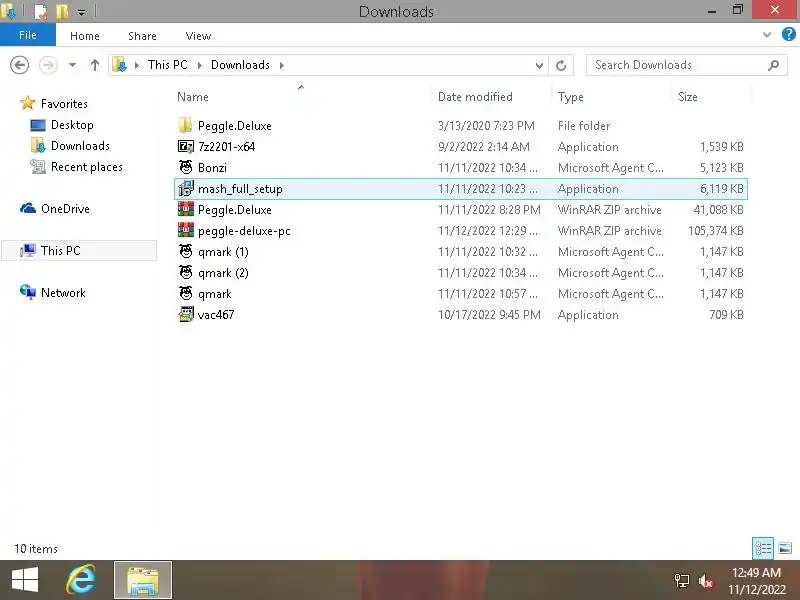Click the qmark (1) agent icon

tap(186, 252)
